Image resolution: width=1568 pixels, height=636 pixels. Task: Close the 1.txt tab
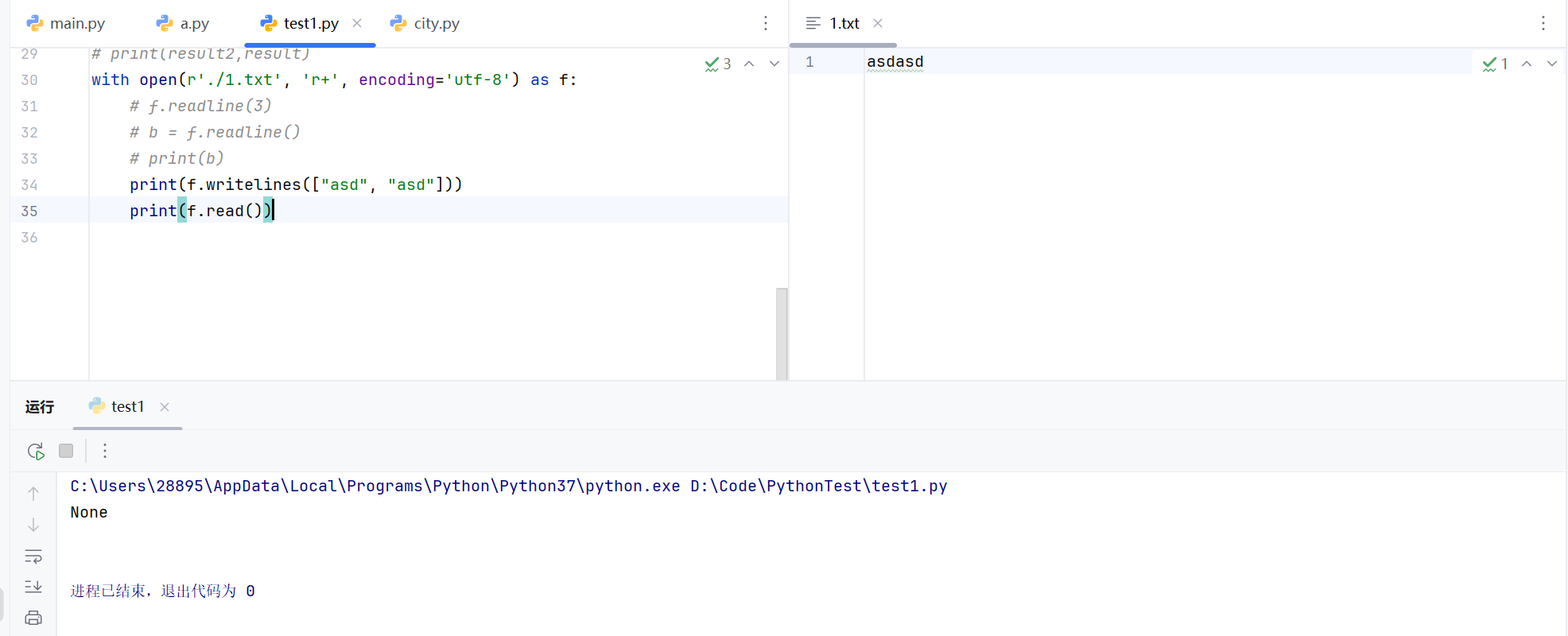click(878, 23)
